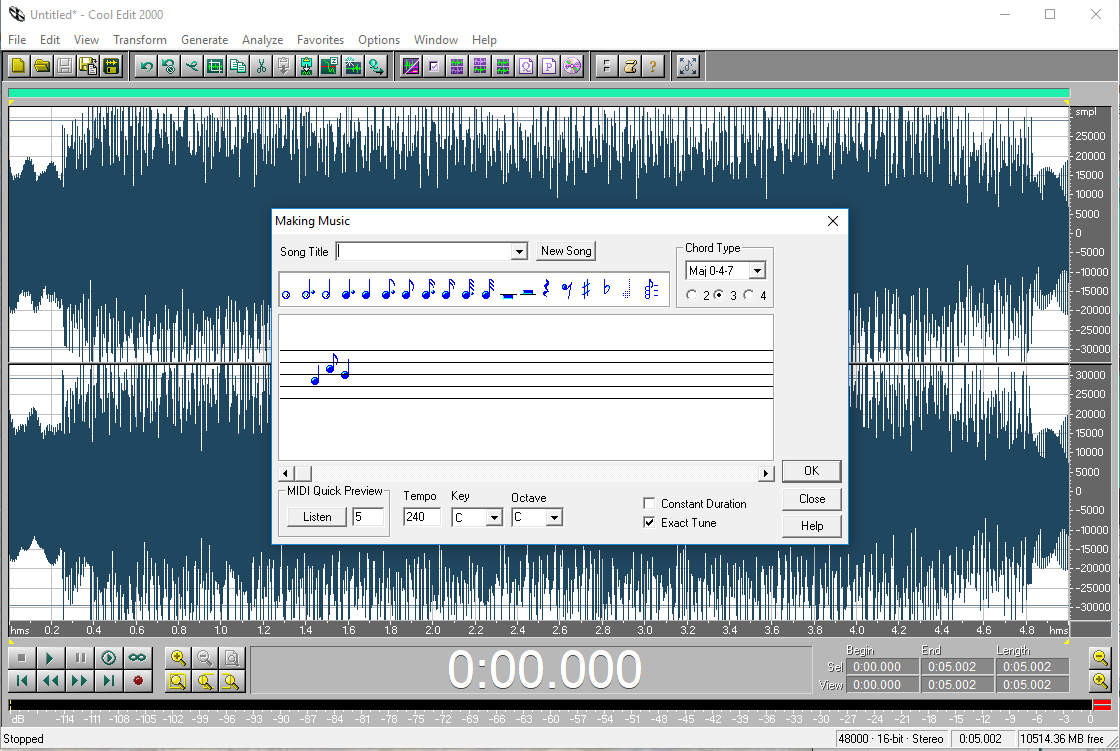
Task: Select chord notes radio button 3
Action: 719,294
